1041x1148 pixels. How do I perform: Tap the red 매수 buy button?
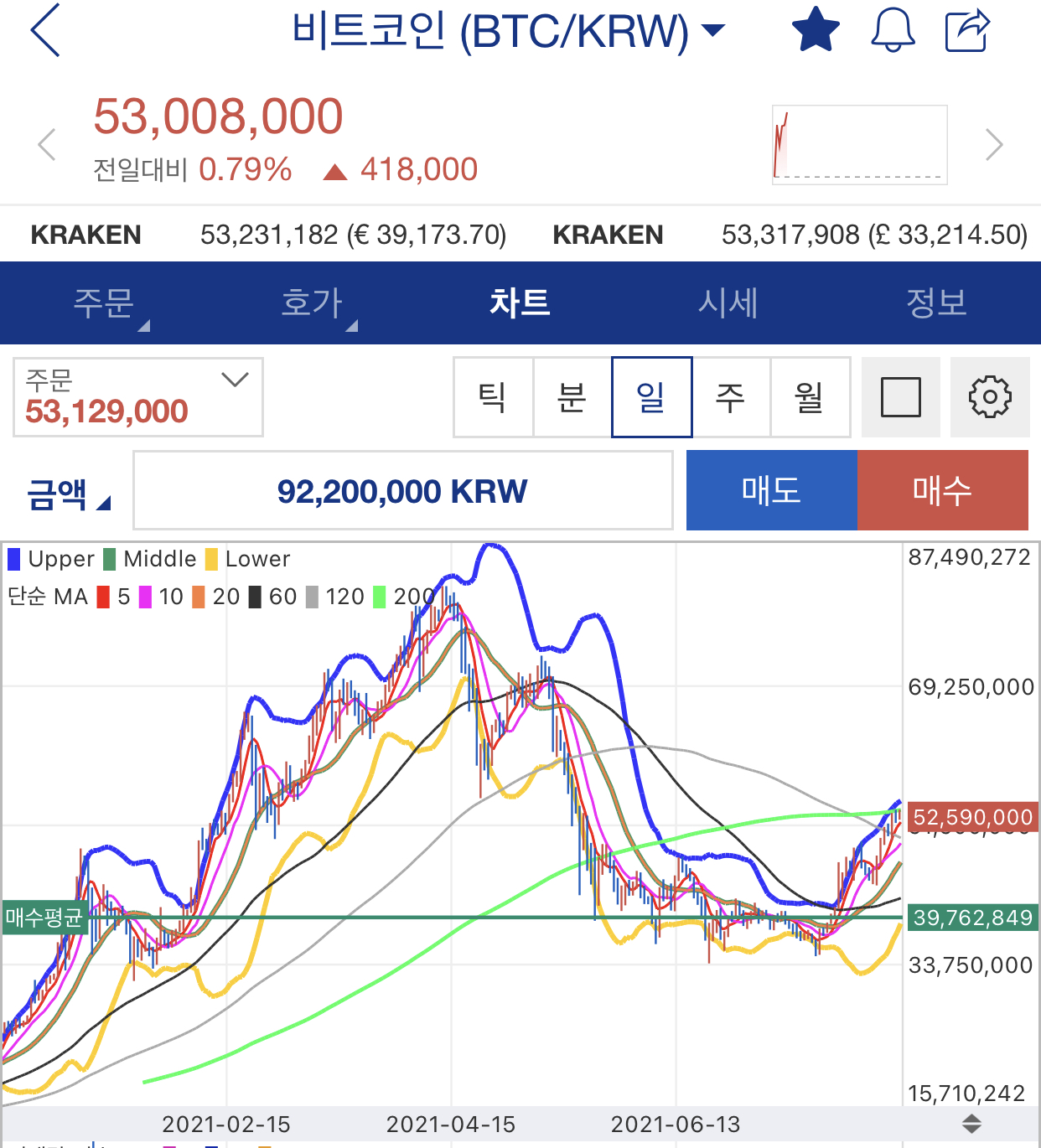coord(943,490)
